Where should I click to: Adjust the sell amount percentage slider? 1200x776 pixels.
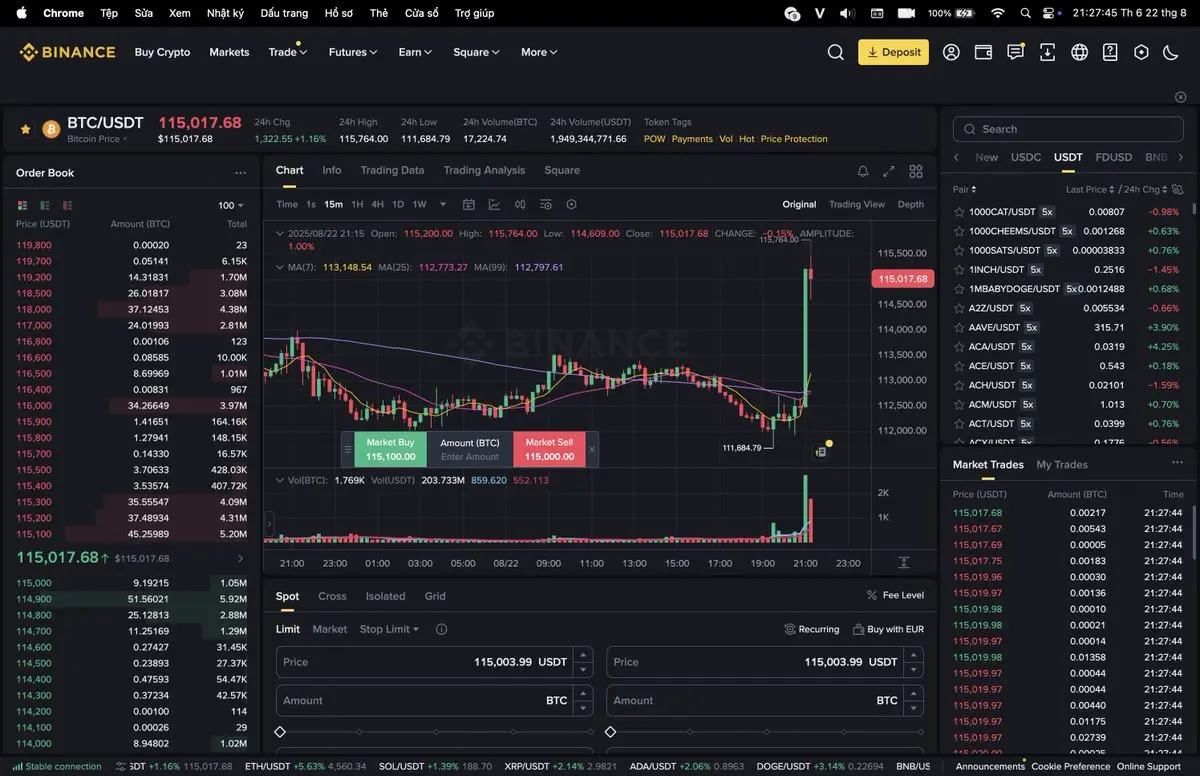765,732
